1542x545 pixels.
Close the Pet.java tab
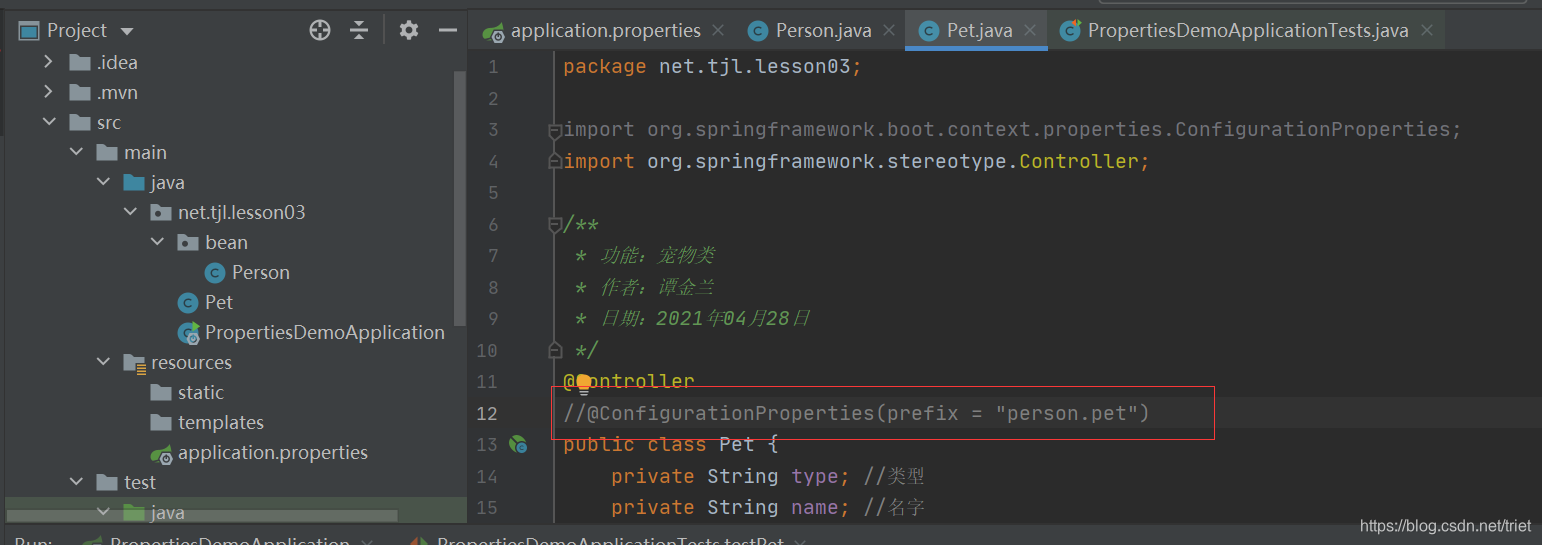pyautogui.click(x=1029, y=30)
